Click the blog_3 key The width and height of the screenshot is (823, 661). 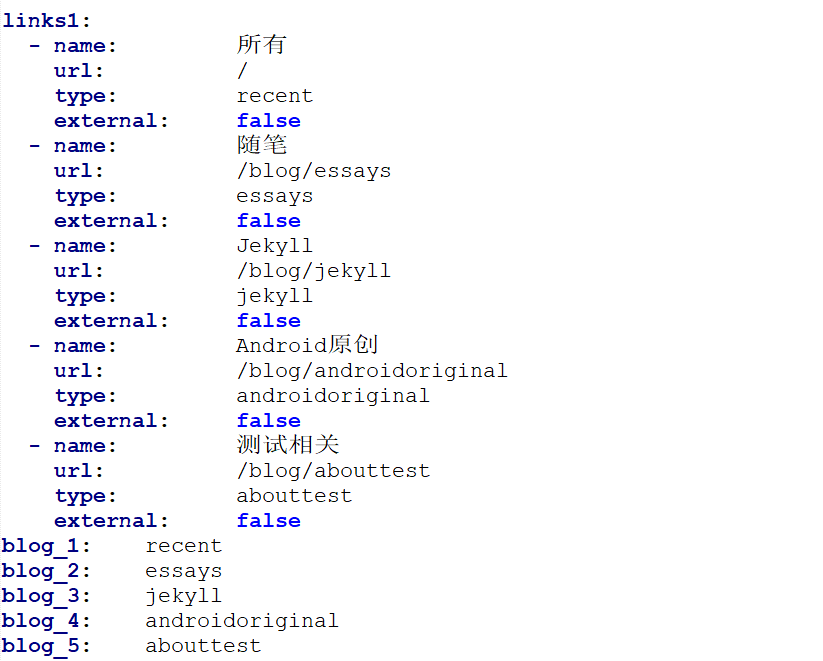click(x=46, y=596)
